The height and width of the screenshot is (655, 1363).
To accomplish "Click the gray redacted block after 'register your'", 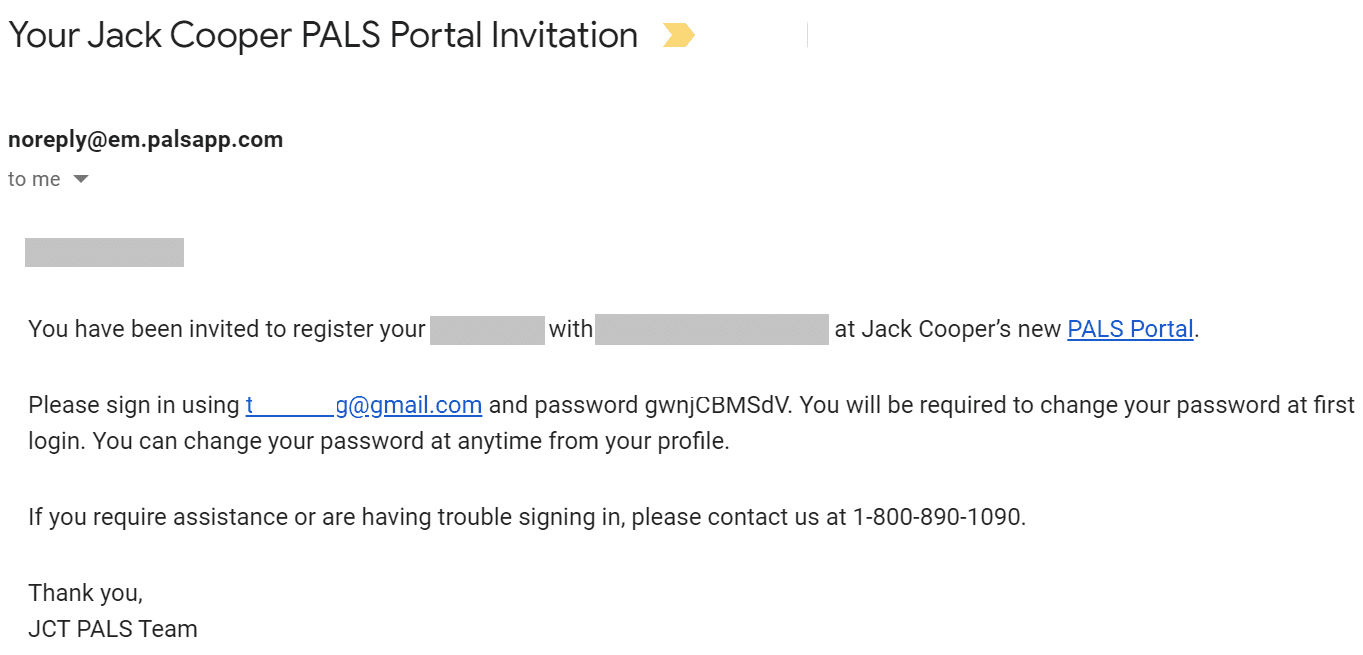I will point(487,329).
